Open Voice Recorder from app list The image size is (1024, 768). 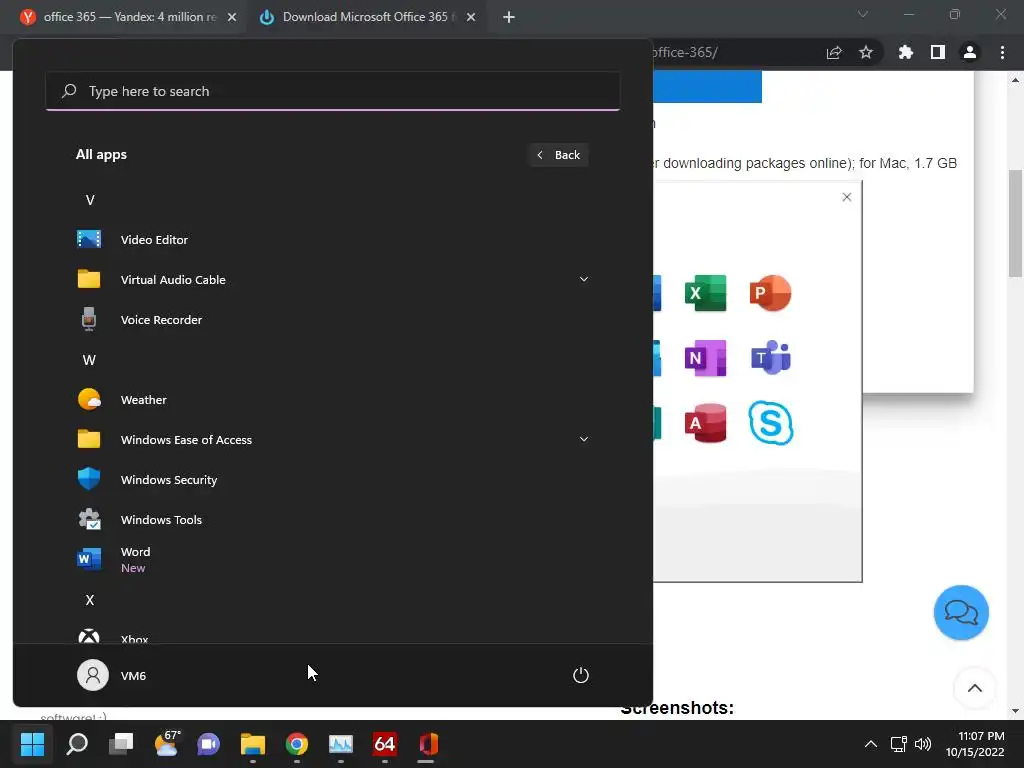[332, 320]
